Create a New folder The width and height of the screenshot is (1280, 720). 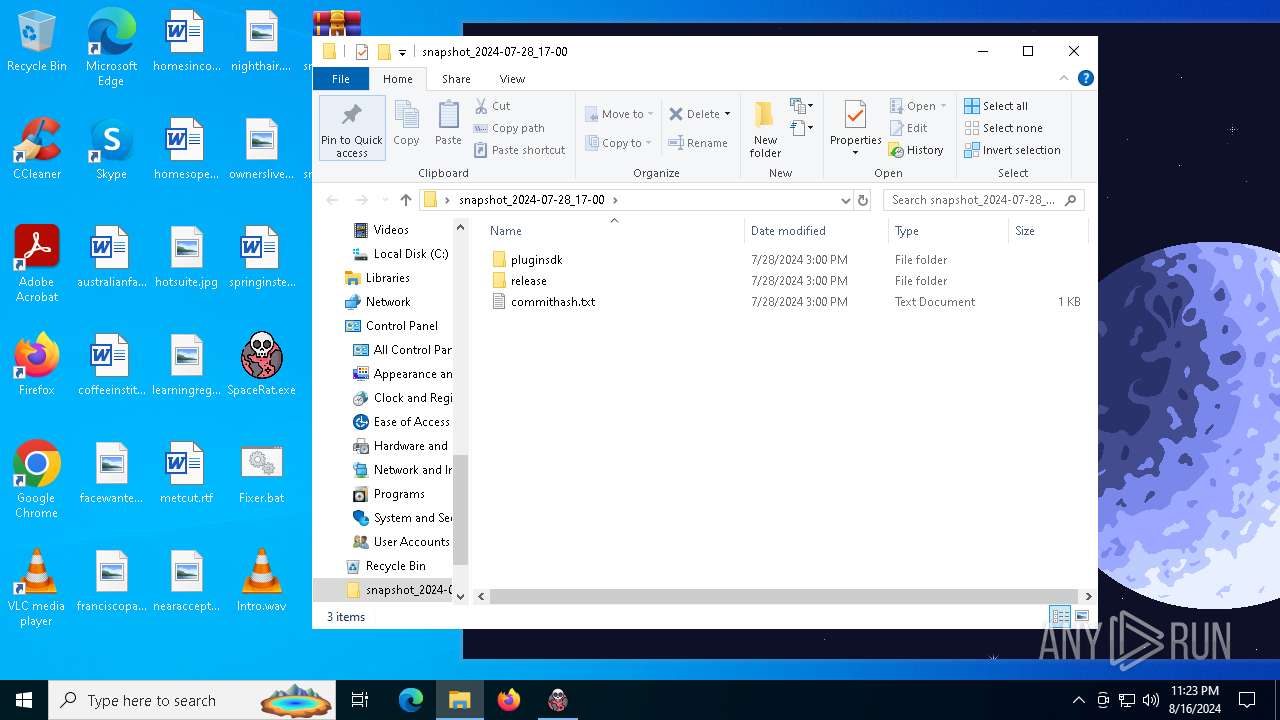[x=765, y=129]
